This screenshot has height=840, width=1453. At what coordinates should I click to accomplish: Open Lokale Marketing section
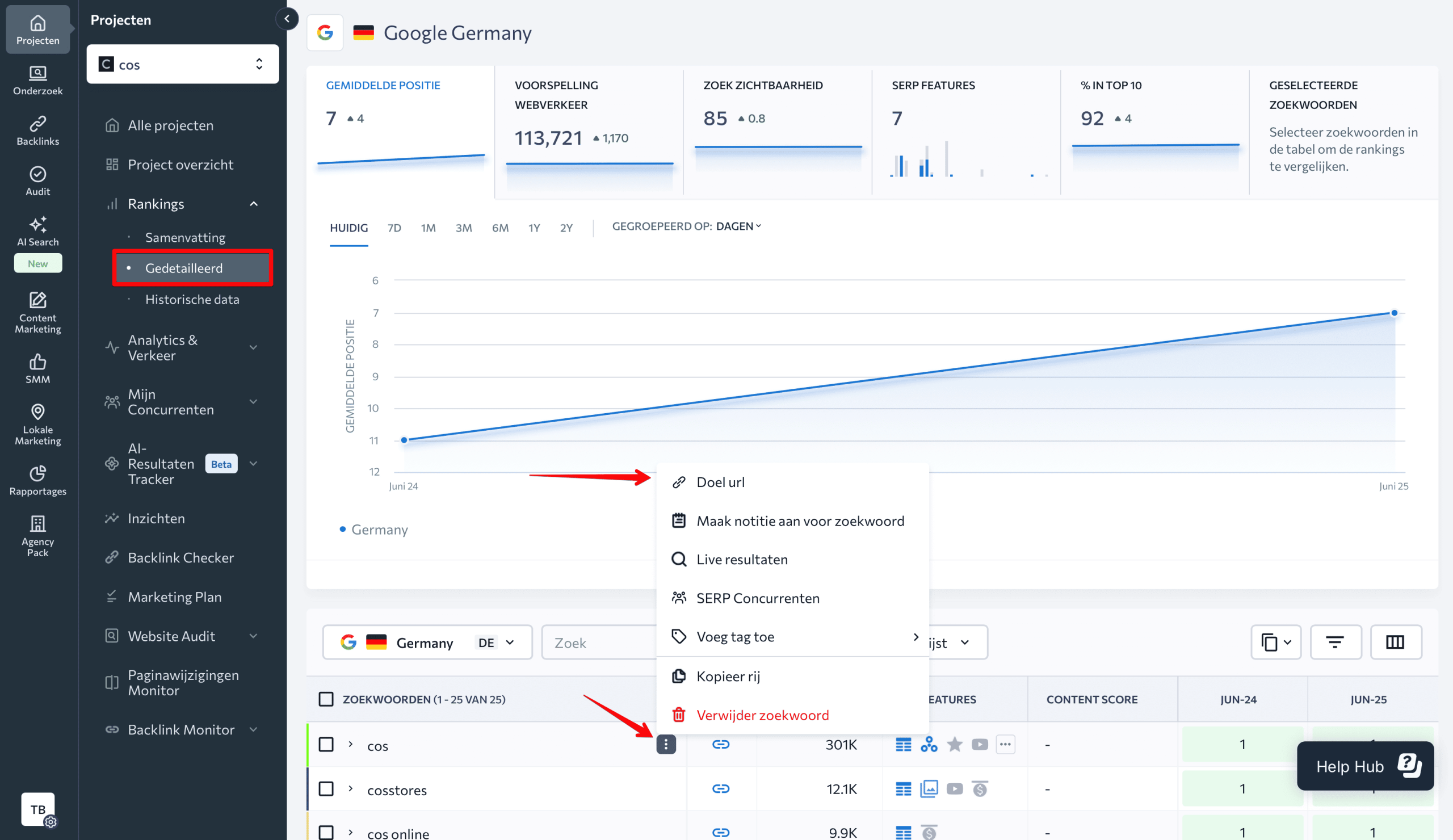pos(37,425)
